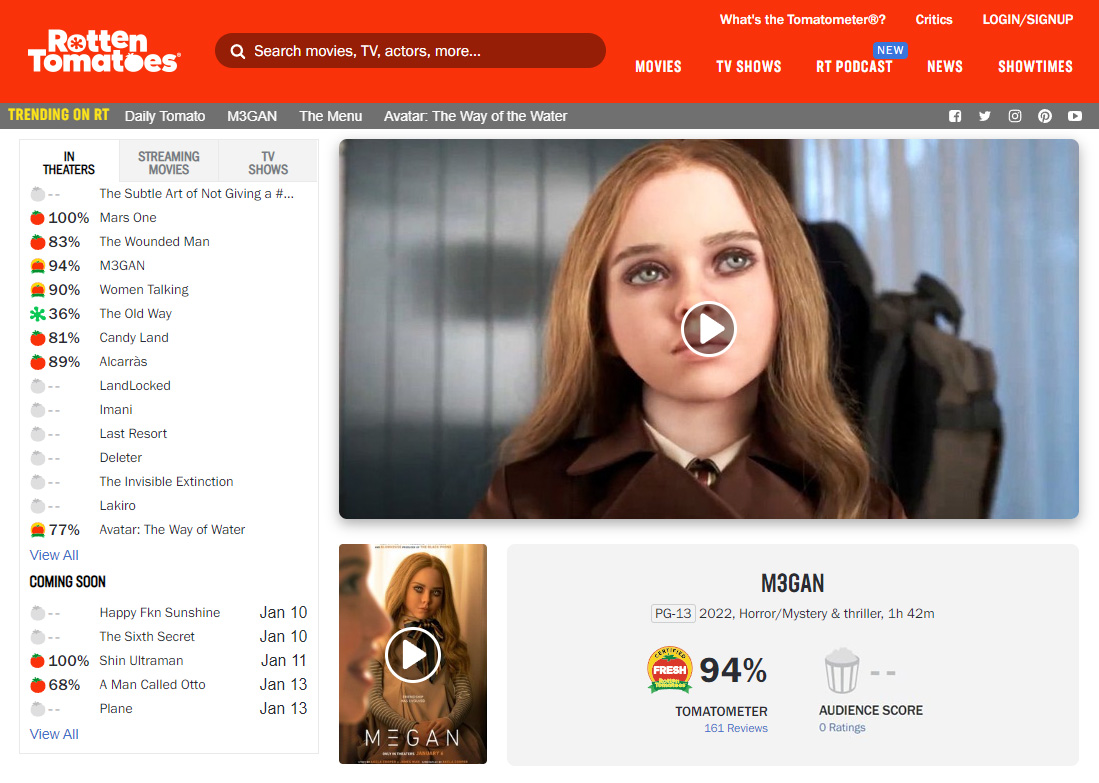The width and height of the screenshot is (1099, 783).
Task: Open the Movies menu
Action: click(658, 67)
